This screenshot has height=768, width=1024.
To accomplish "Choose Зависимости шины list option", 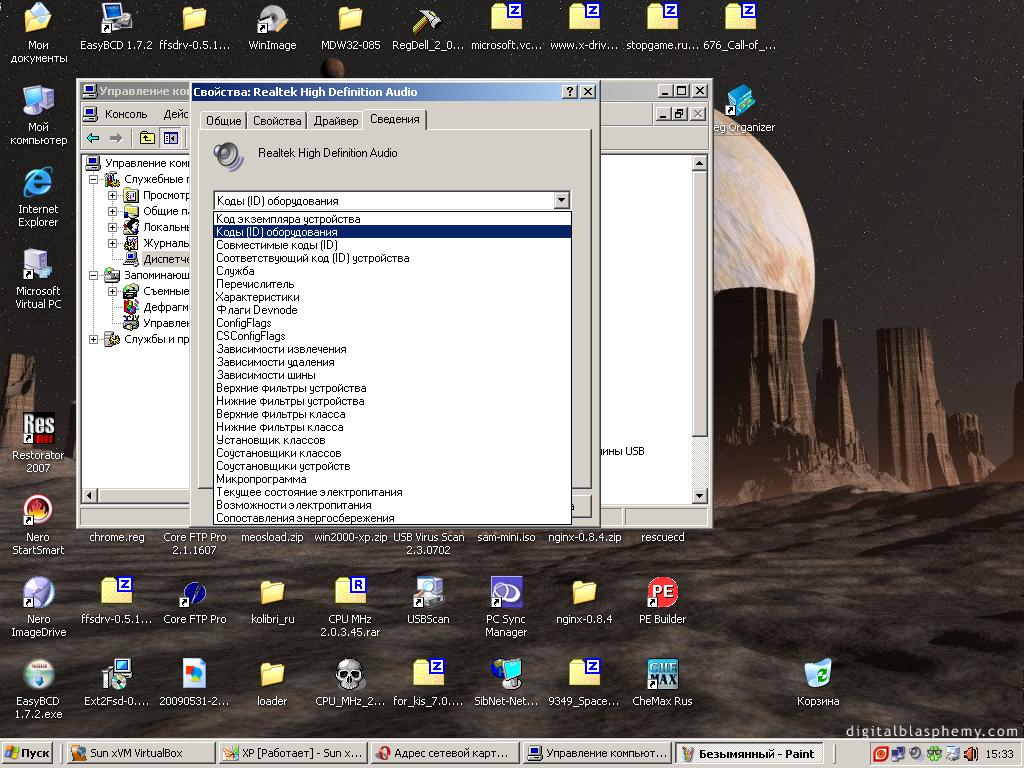I will click(x=280, y=375).
